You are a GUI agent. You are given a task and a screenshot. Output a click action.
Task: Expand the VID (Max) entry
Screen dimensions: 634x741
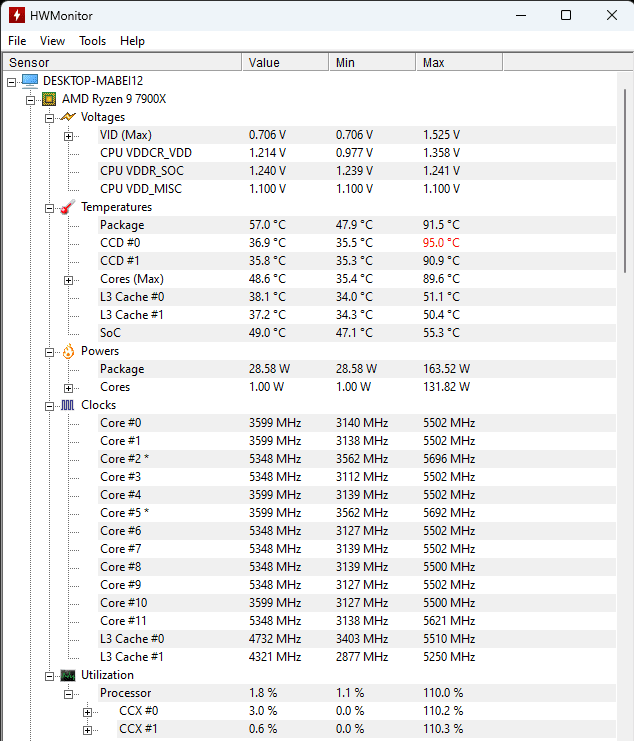coord(69,136)
